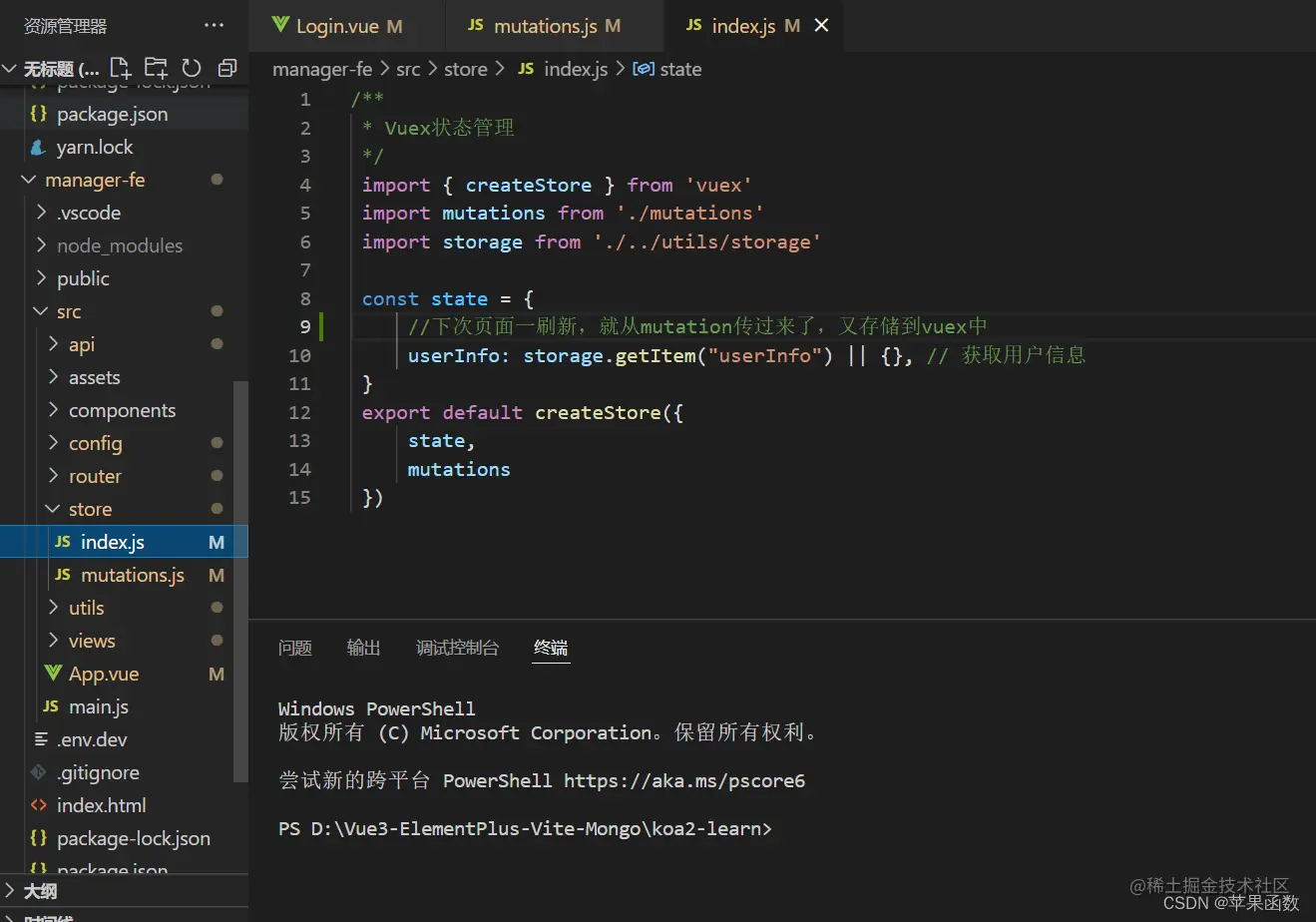Image resolution: width=1316 pixels, height=922 pixels.
Task: Open the 问题 panel tab
Action: (295, 648)
